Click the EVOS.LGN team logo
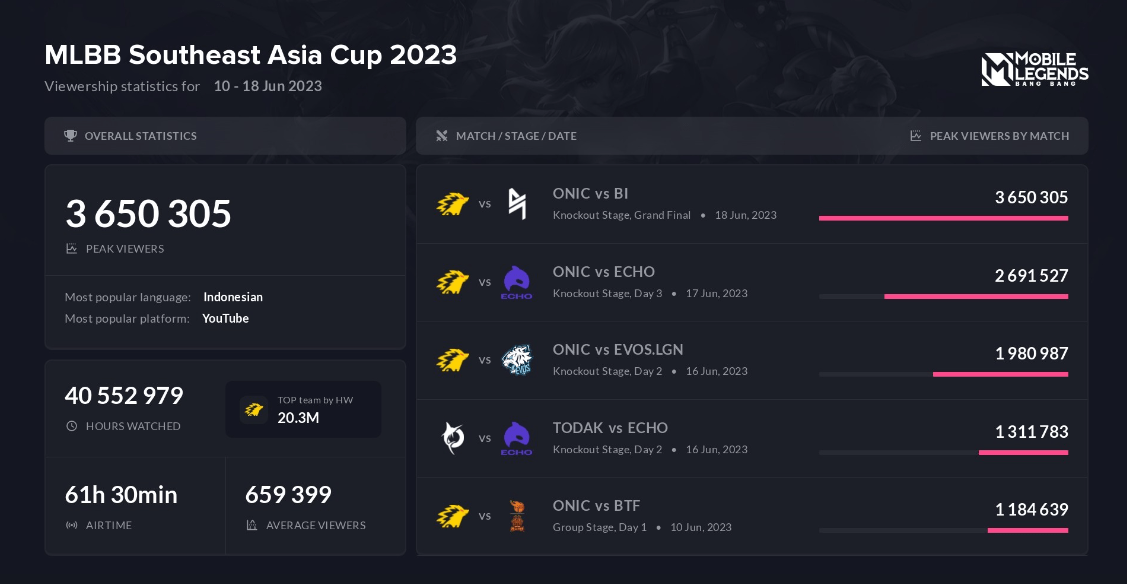Screen dimensions: 1127x584 (x=516, y=360)
